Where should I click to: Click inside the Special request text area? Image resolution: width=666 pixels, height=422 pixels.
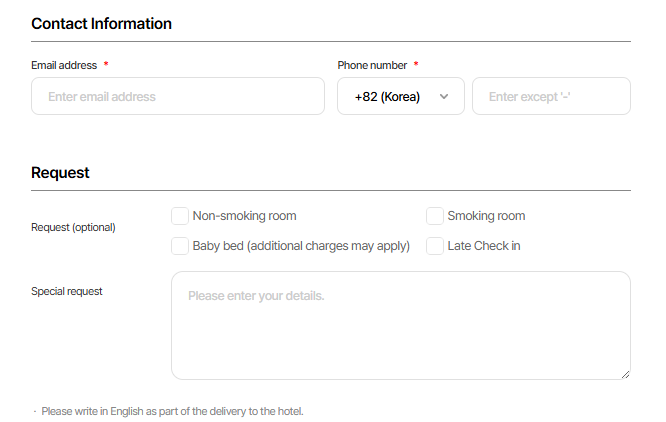point(400,326)
